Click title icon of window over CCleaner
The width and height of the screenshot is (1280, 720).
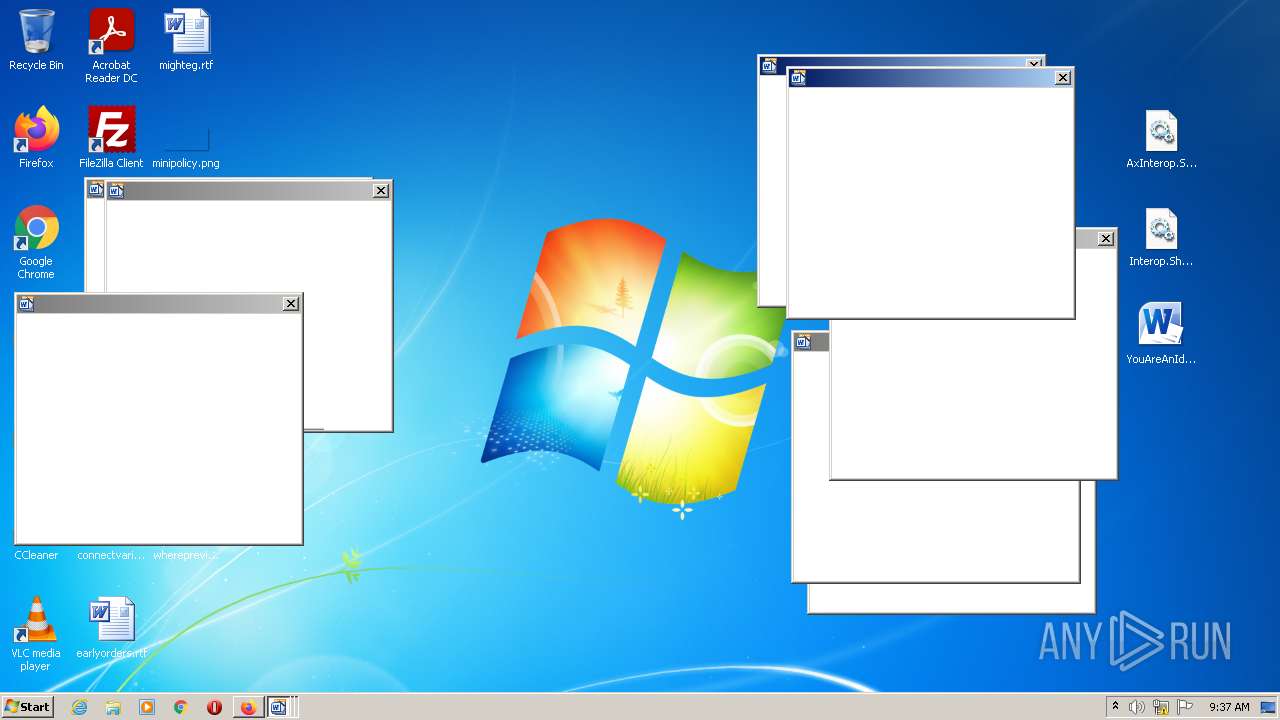click(27, 304)
